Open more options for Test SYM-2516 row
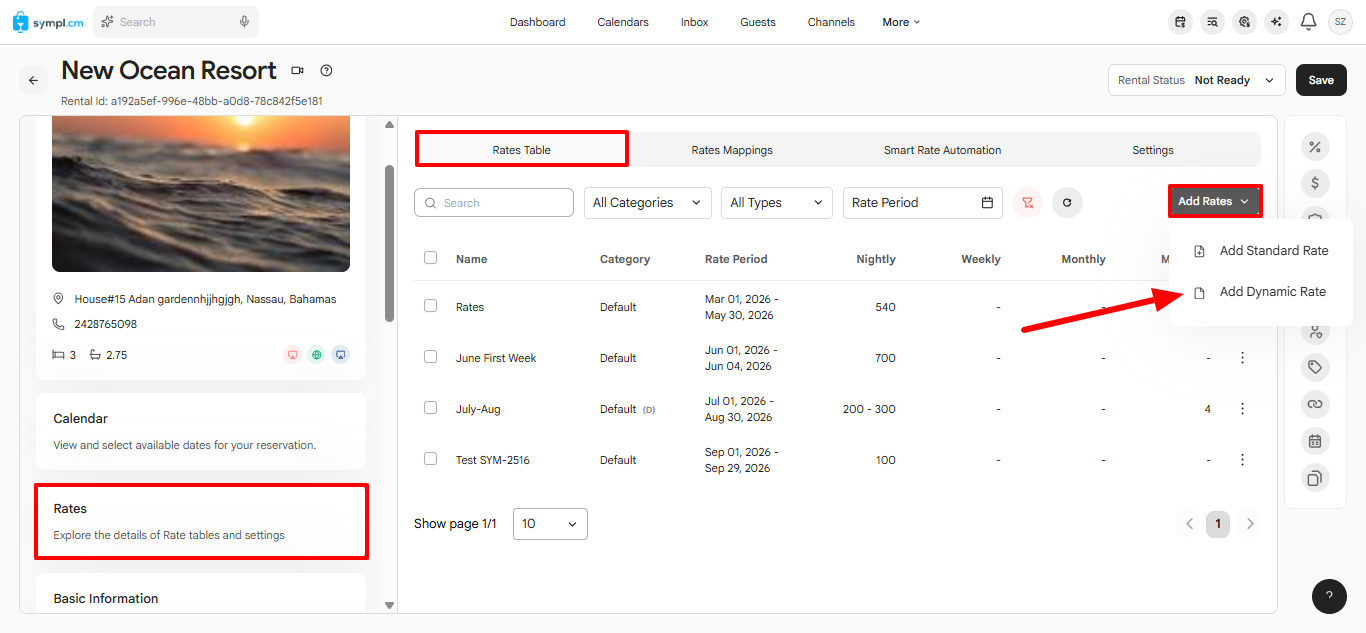Screen dimensions: 1366x633 coord(1243,459)
